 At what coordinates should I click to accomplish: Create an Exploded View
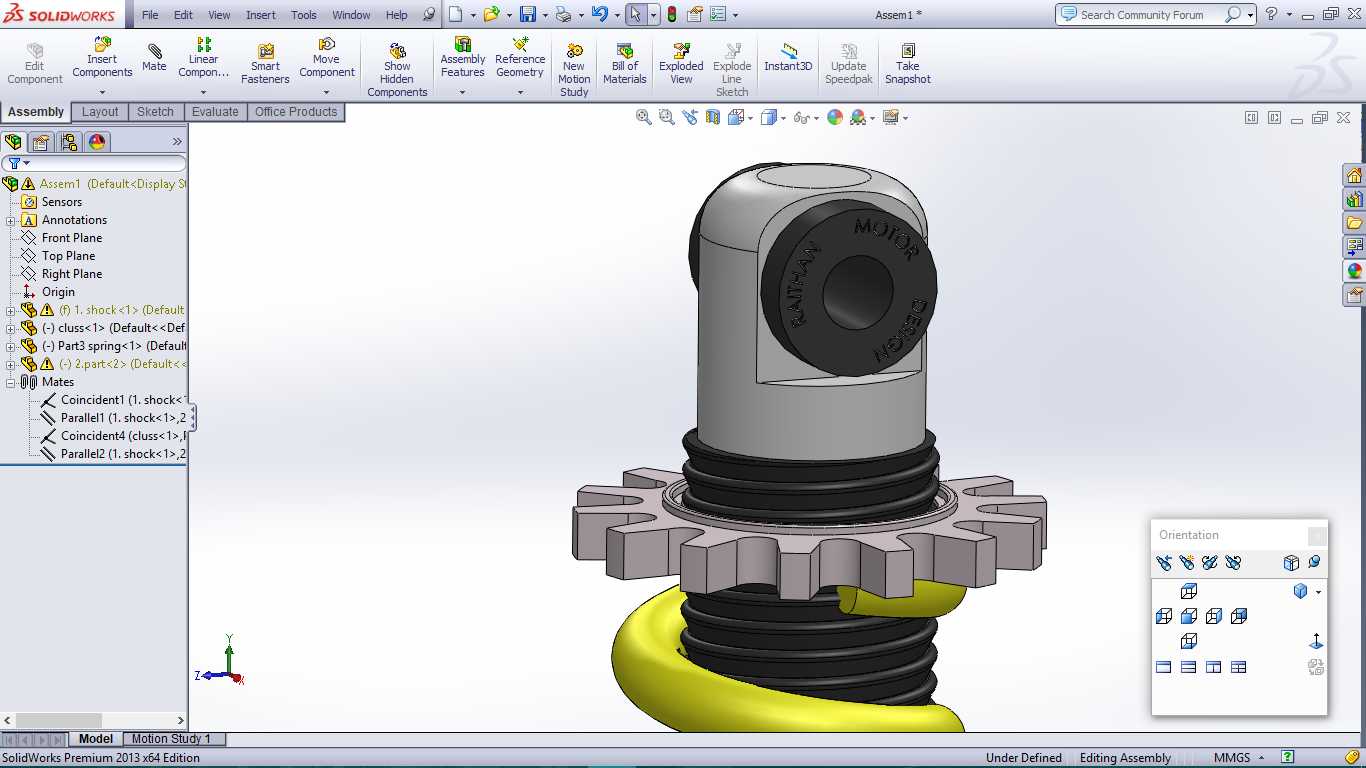681,64
